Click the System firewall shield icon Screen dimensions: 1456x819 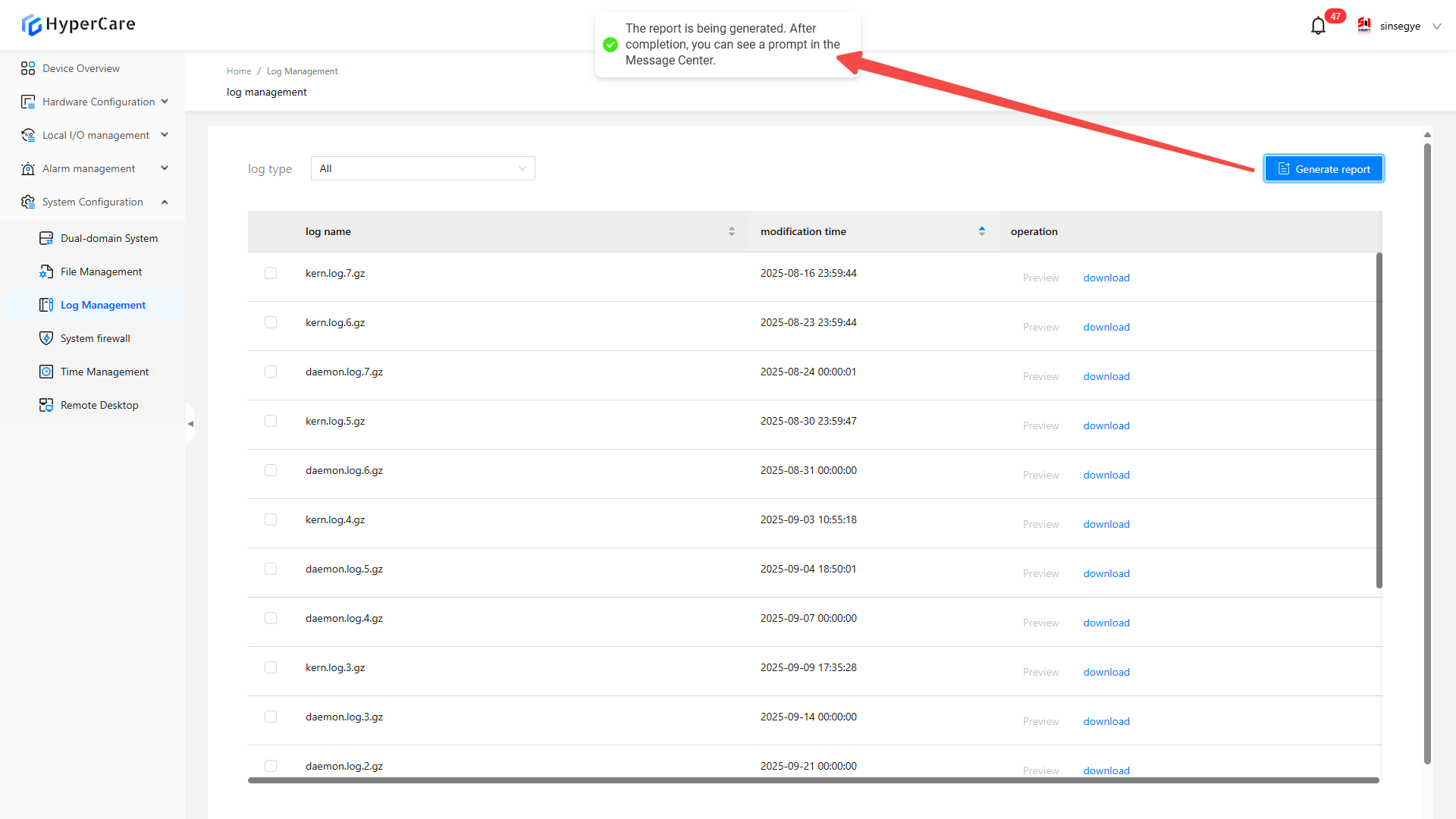(x=46, y=338)
